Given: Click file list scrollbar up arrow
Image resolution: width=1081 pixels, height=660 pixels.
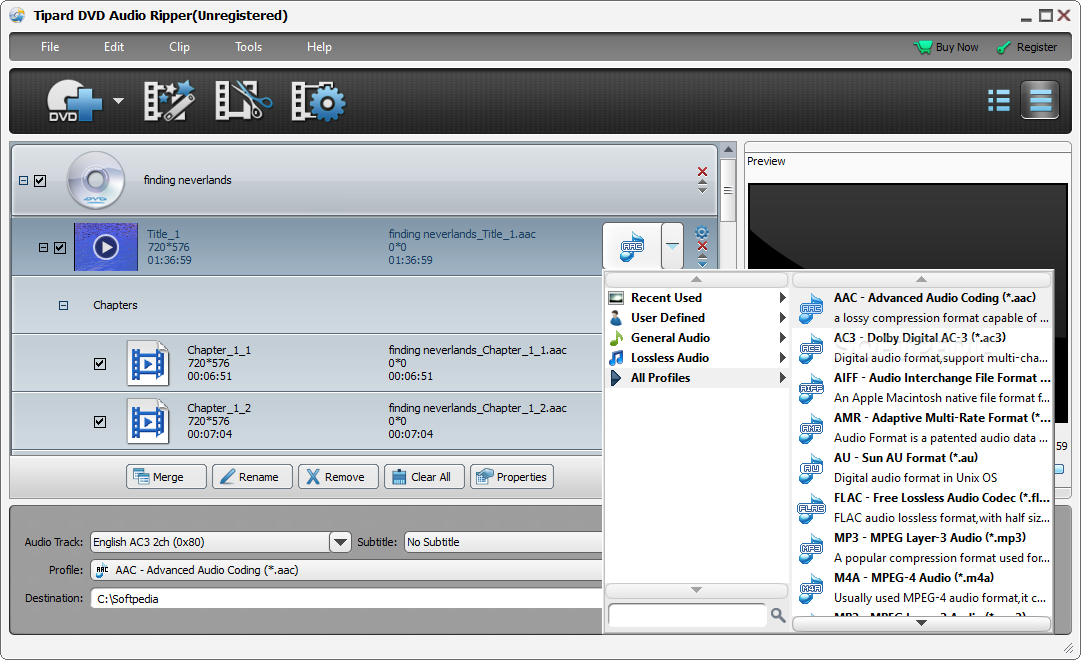Looking at the screenshot, I should point(728,150).
